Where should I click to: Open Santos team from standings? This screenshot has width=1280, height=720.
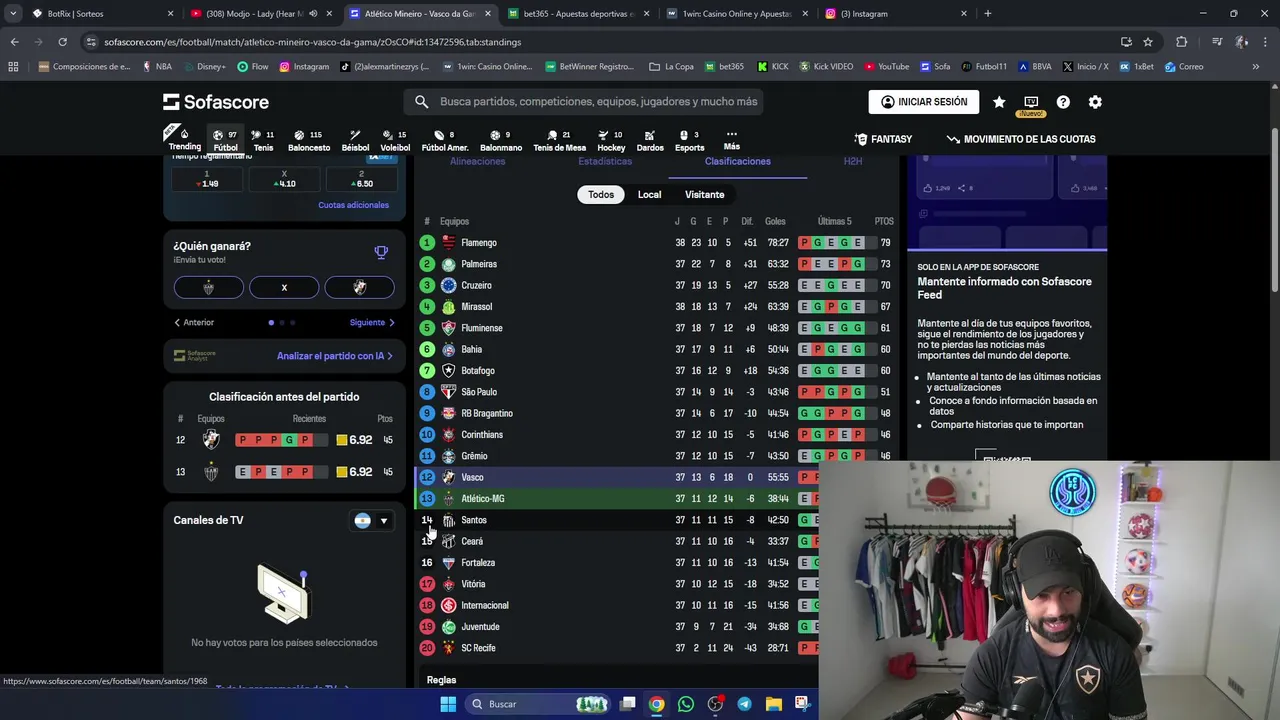[473, 520]
